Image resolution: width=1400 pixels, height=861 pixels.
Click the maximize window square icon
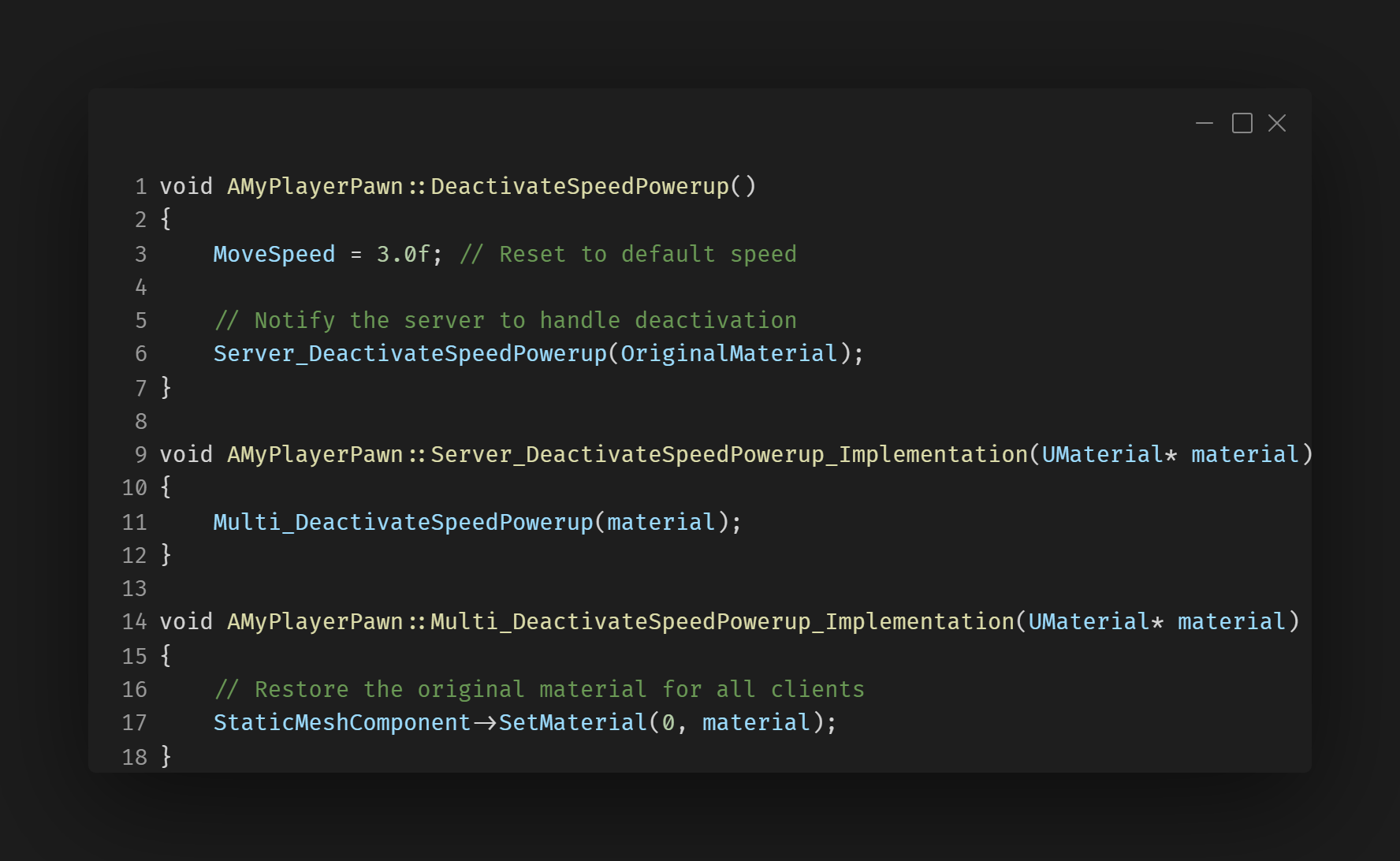tap(1242, 124)
